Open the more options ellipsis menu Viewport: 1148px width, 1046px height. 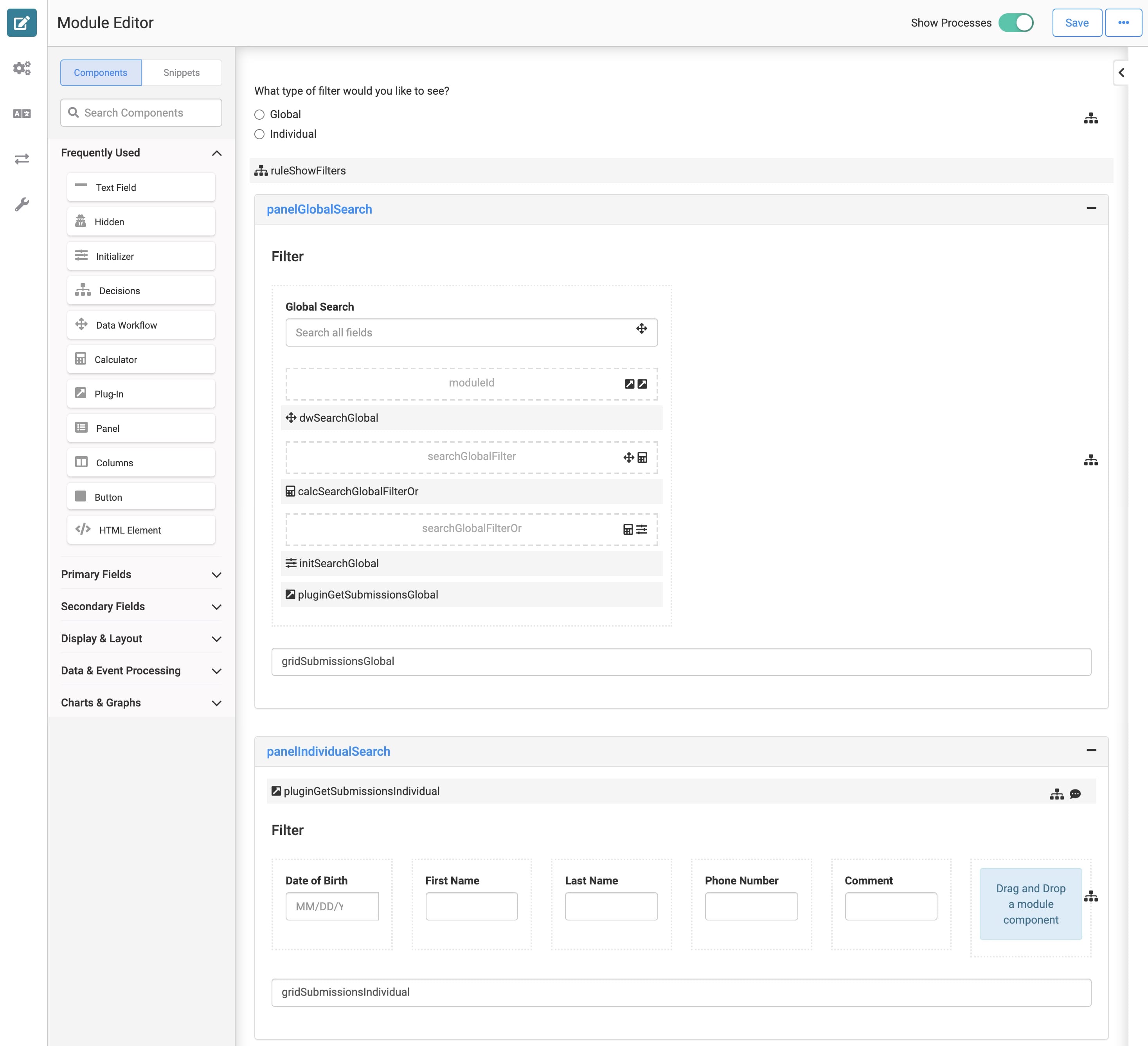point(1123,23)
